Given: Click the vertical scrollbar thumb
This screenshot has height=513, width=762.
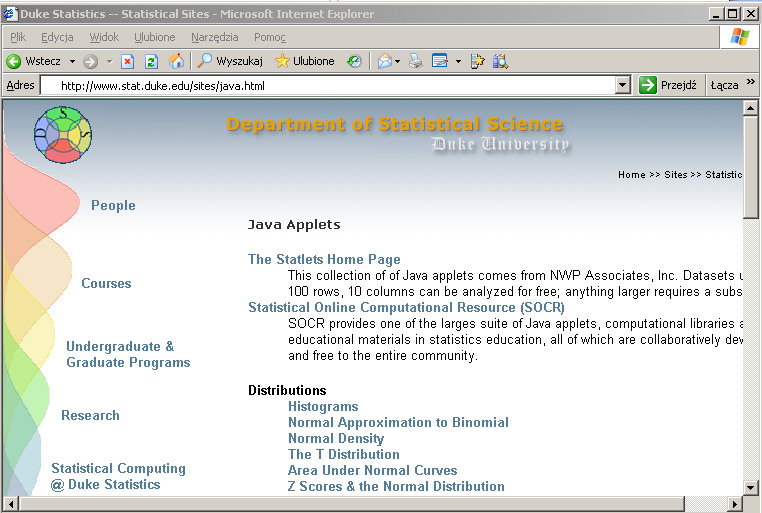Looking at the screenshot, I should point(750,167).
